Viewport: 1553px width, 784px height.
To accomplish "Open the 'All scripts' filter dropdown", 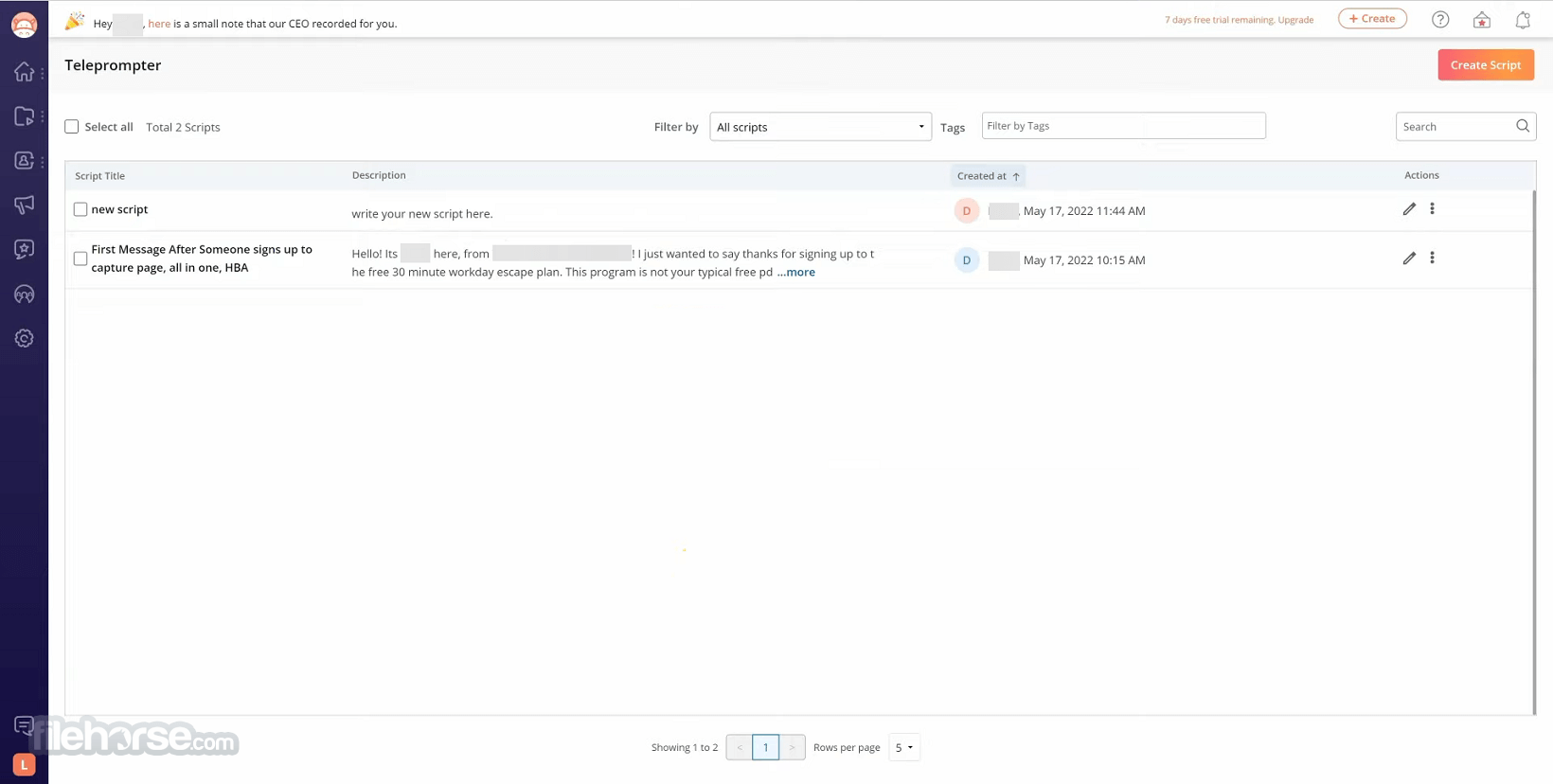I will [x=820, y=127].
